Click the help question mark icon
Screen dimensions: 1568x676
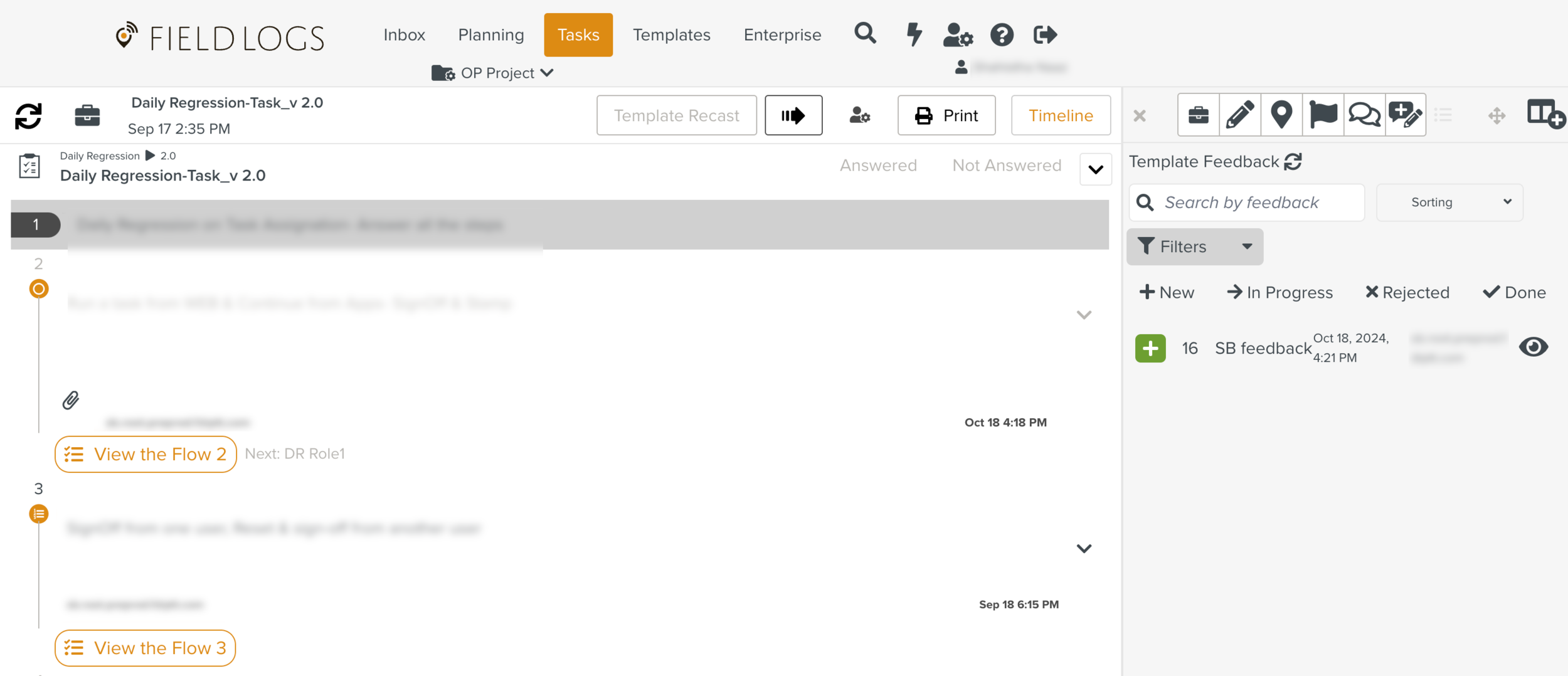point(1002,34)
